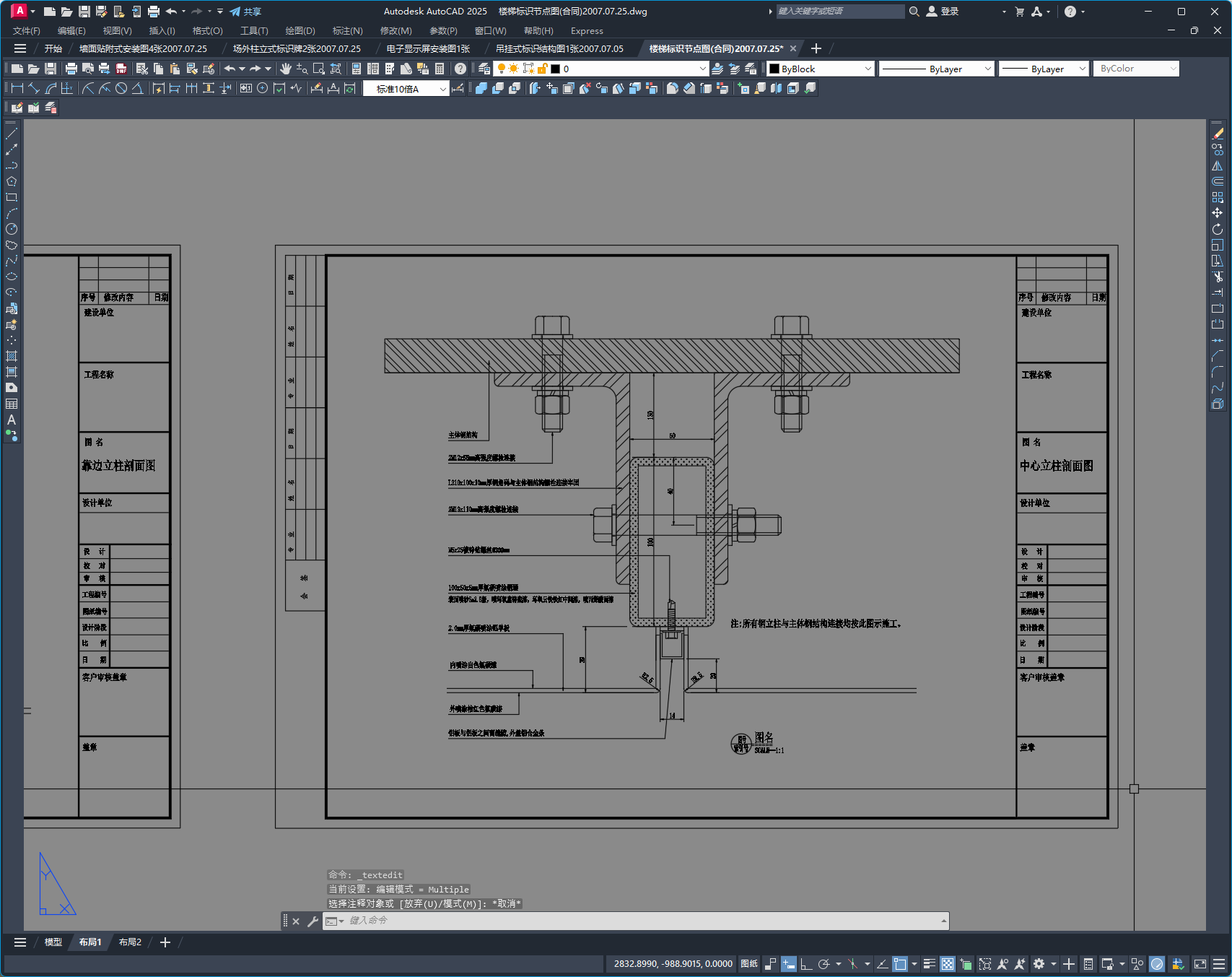Select the Linear dimension tool
The height and width of the screenshot is (977, 1232).
[x=17, y=88]
